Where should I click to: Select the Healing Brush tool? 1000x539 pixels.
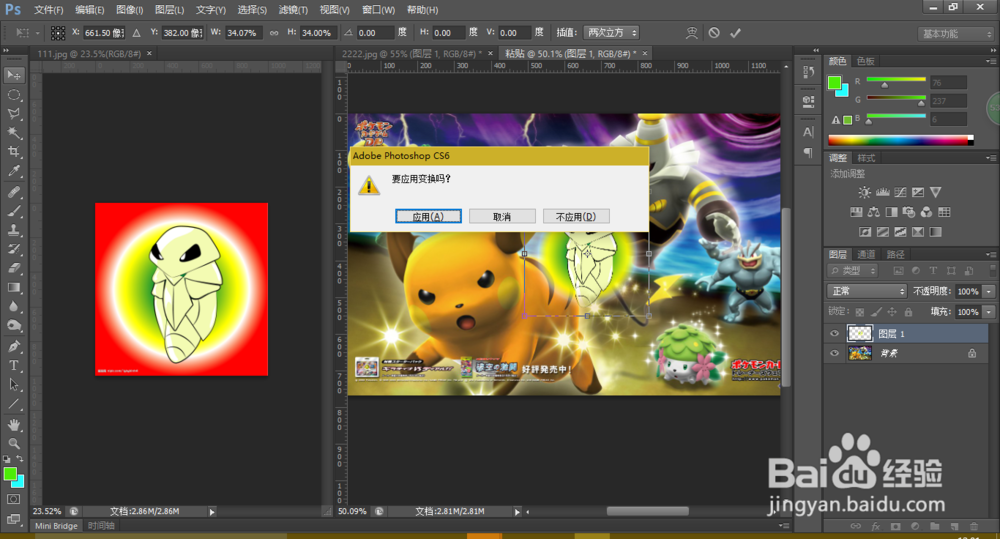pos(13,192)
